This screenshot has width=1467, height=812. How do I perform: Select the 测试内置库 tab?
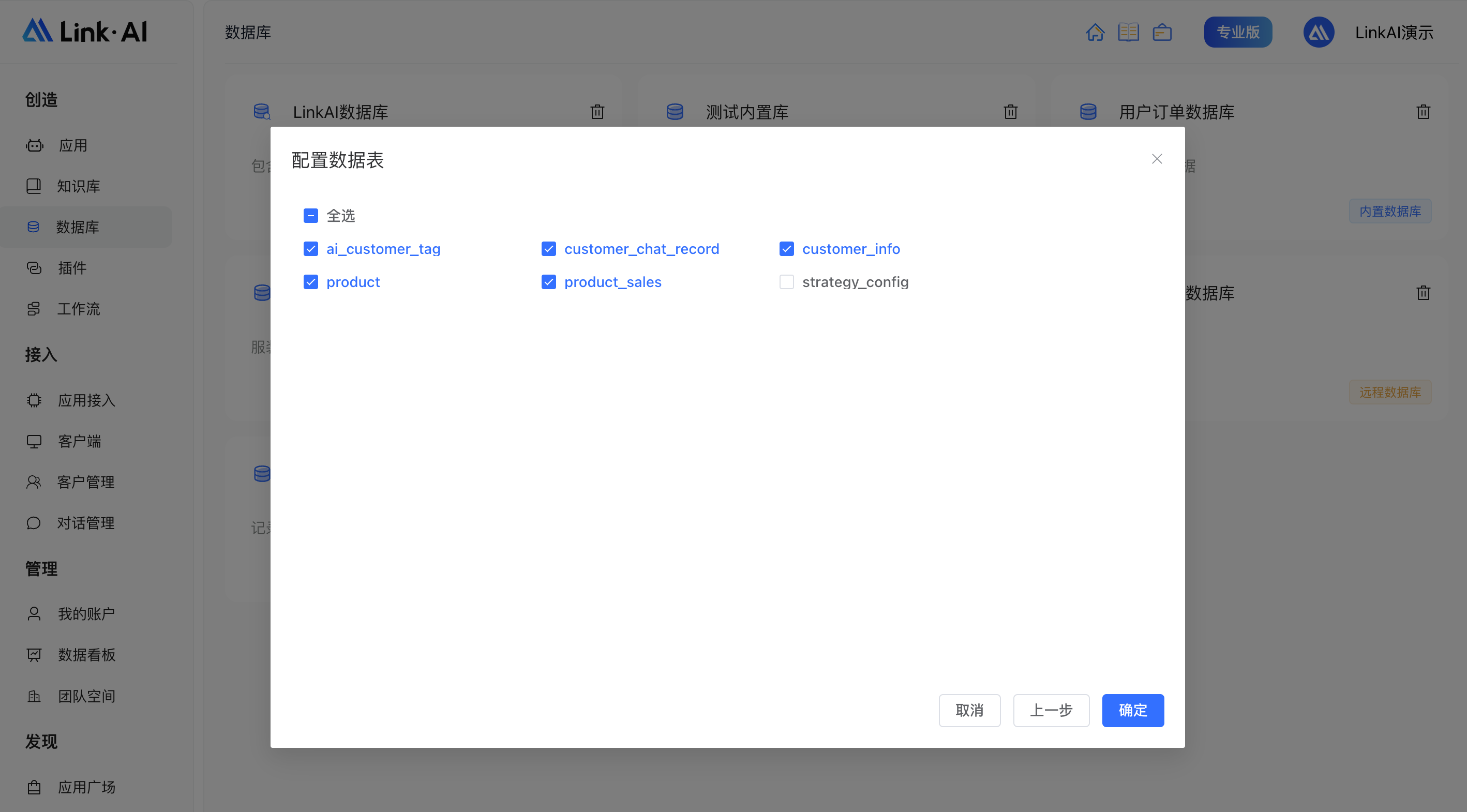[748, 111]
